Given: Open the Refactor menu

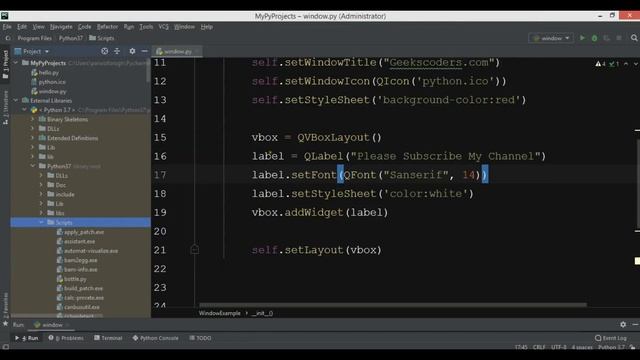Looking at the screenshot, I should click(107, 27).
